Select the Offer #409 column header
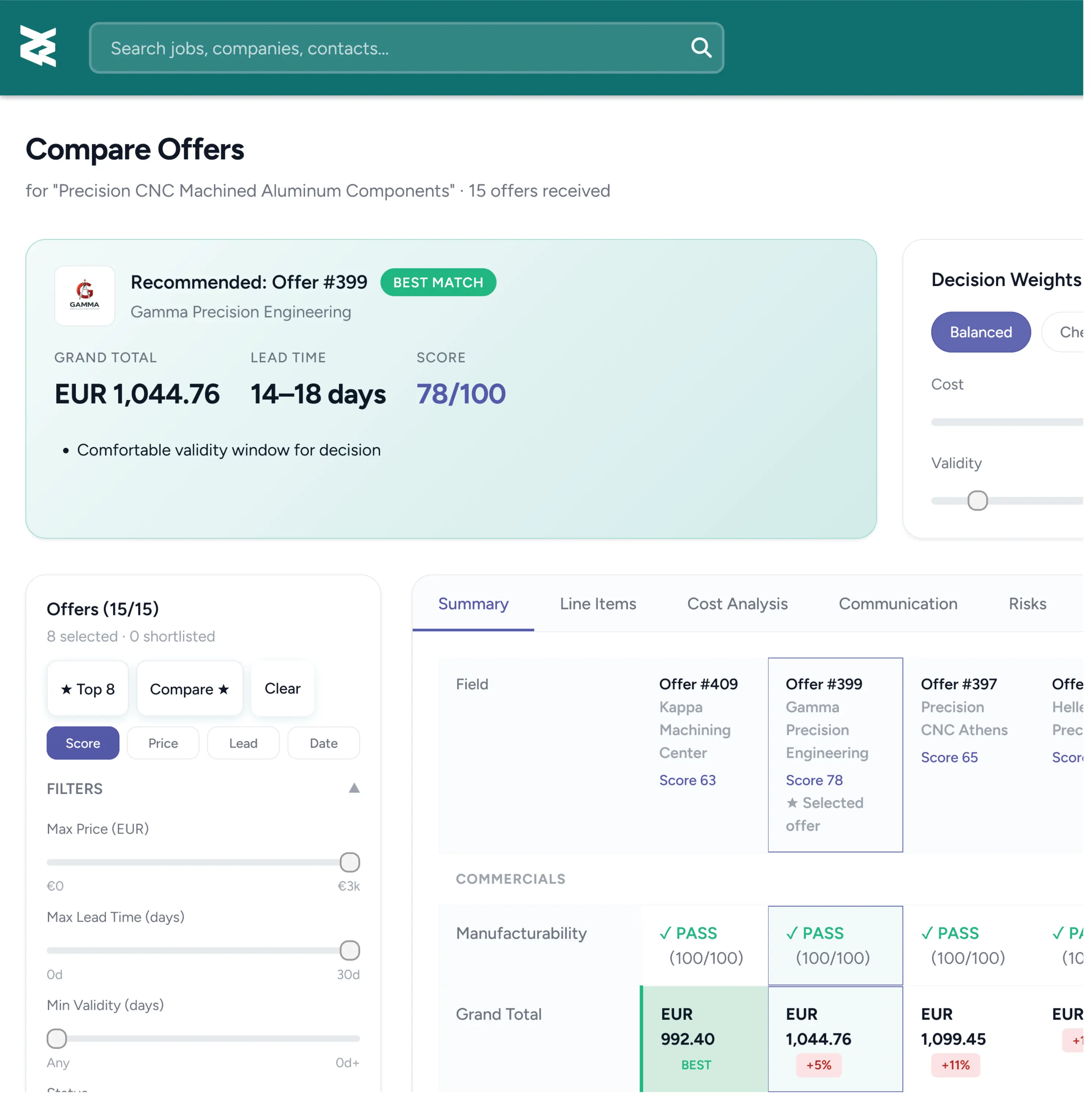 (698, 684)
